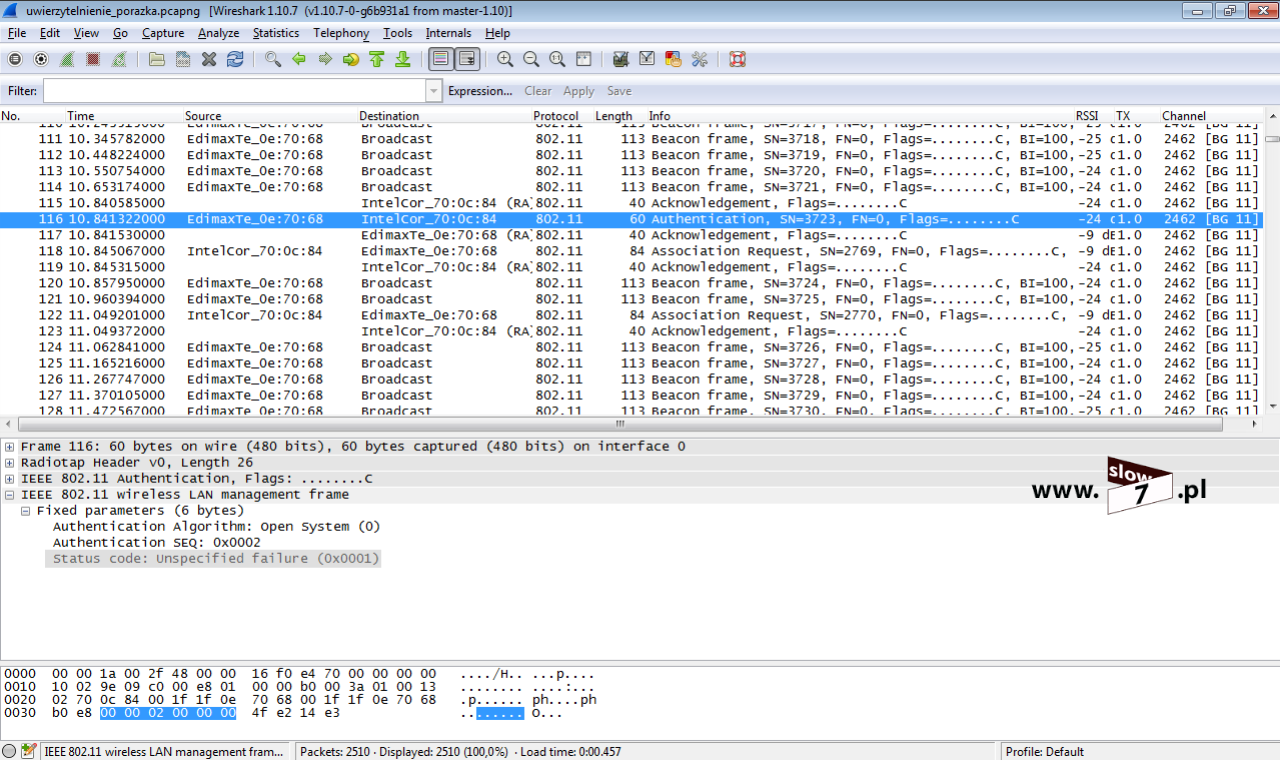The image size is (1280, 760).
Task: Select packet 115 Acknowledgement row
Action: pyautogui.click(x=631, y=203)
